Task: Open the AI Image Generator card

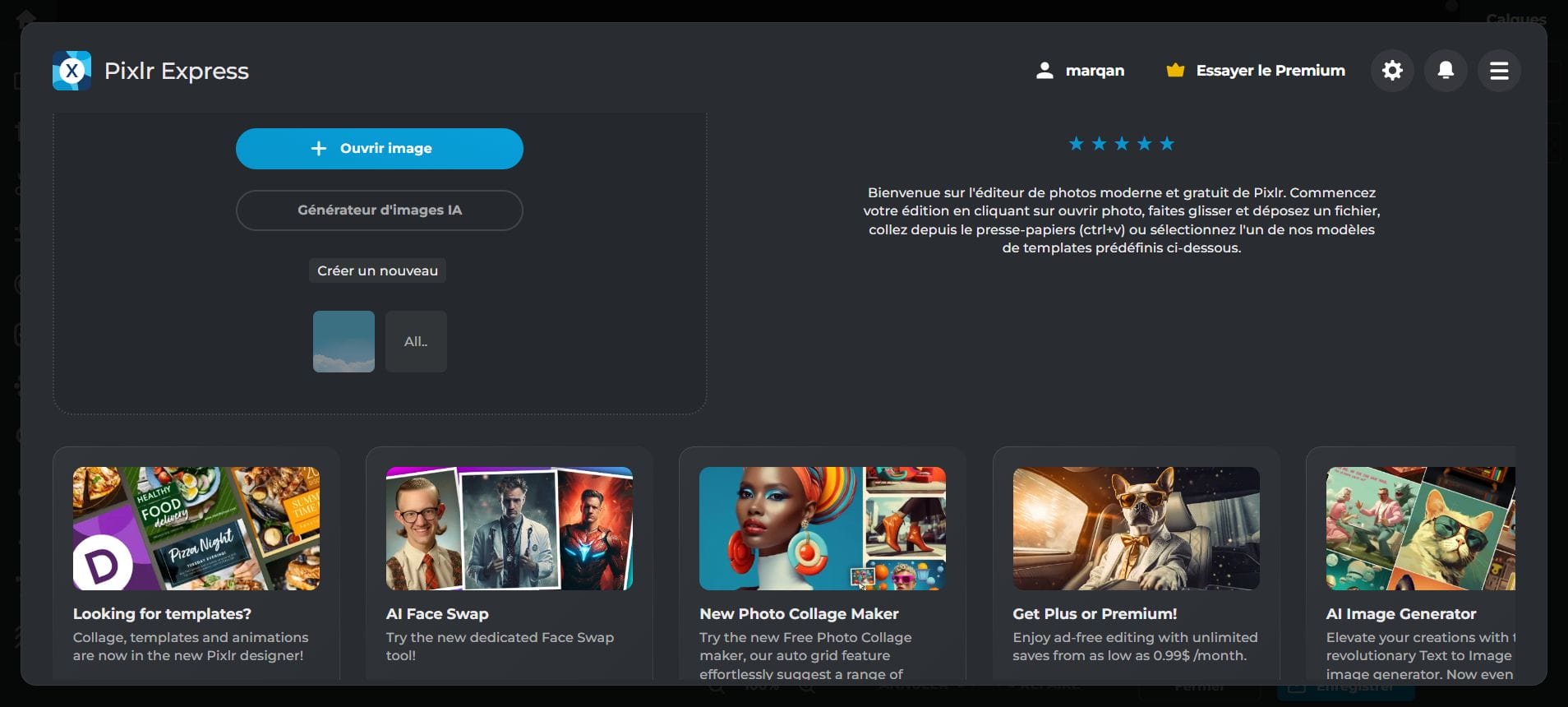Action: [1419, 529]
